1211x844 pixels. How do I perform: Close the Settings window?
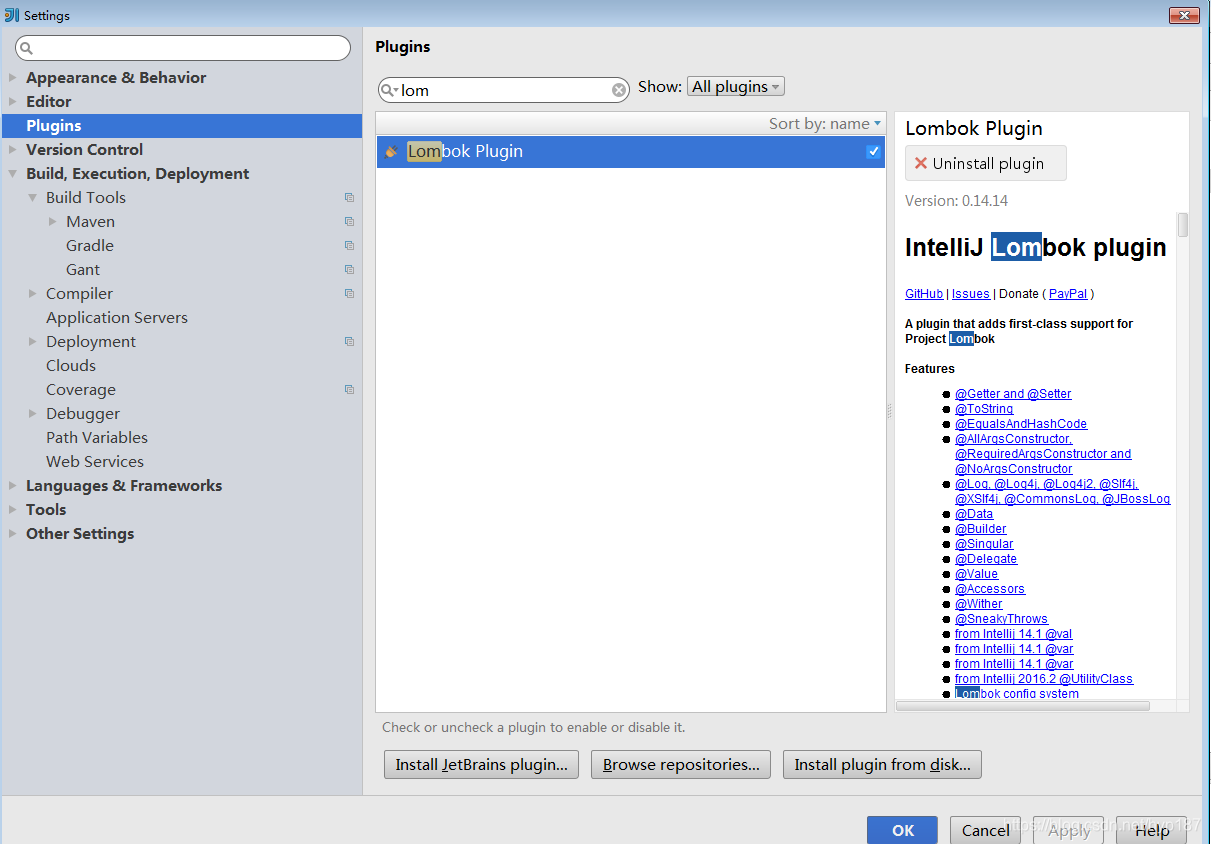(x=1183, y=14)
